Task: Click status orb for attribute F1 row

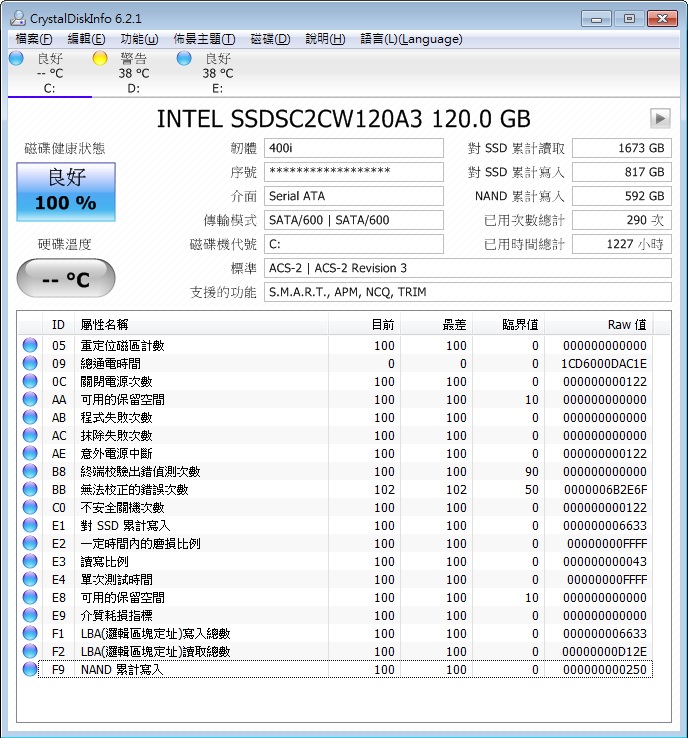Action: (x=30, y=633)
